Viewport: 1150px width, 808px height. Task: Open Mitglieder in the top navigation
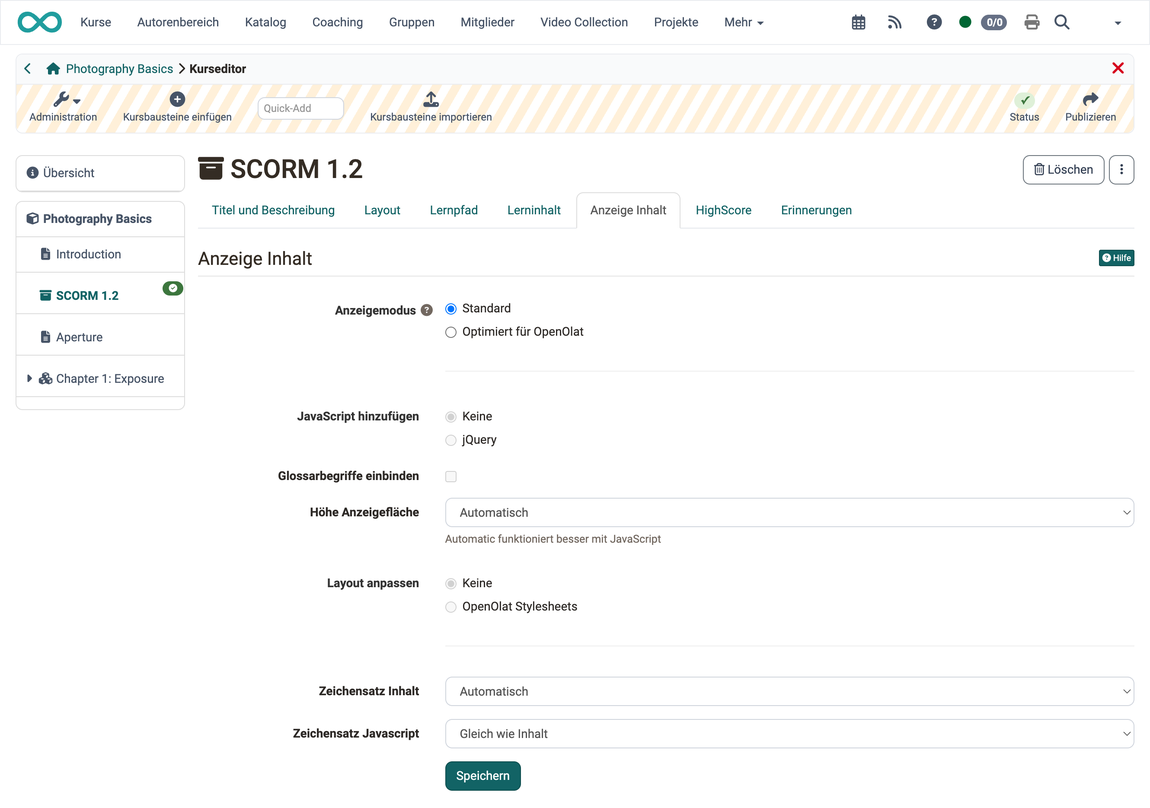488,23
